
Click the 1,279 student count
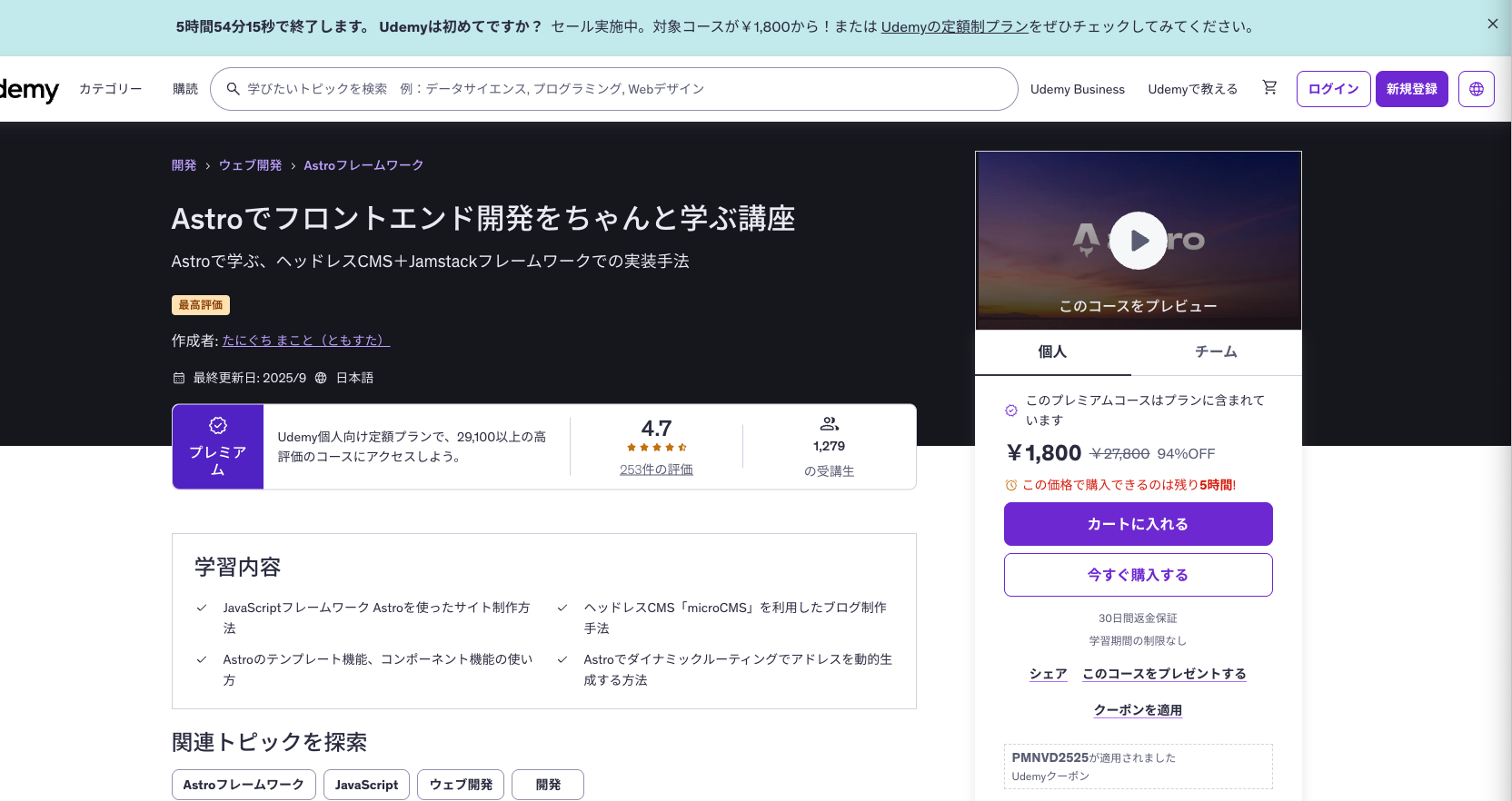click(x=829, y=446)
